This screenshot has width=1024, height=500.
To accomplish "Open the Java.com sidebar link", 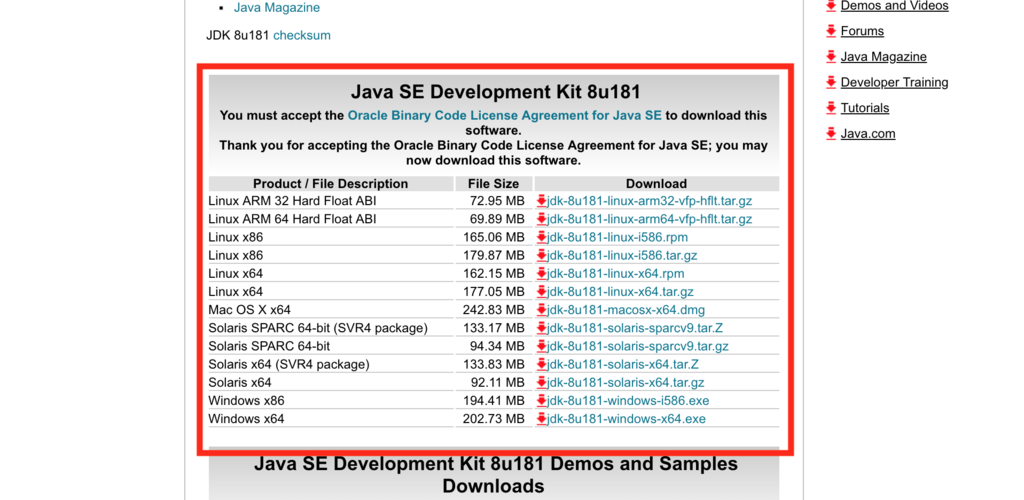I will (x=868, y=134).
